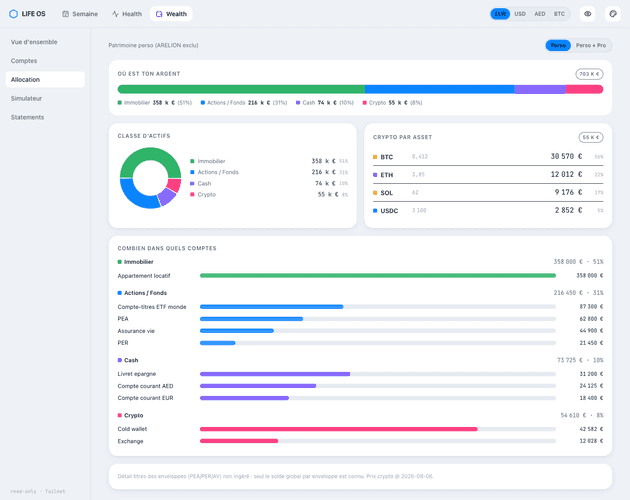
Task: Click the Compte courant AED label
Action: pos(145,386)
